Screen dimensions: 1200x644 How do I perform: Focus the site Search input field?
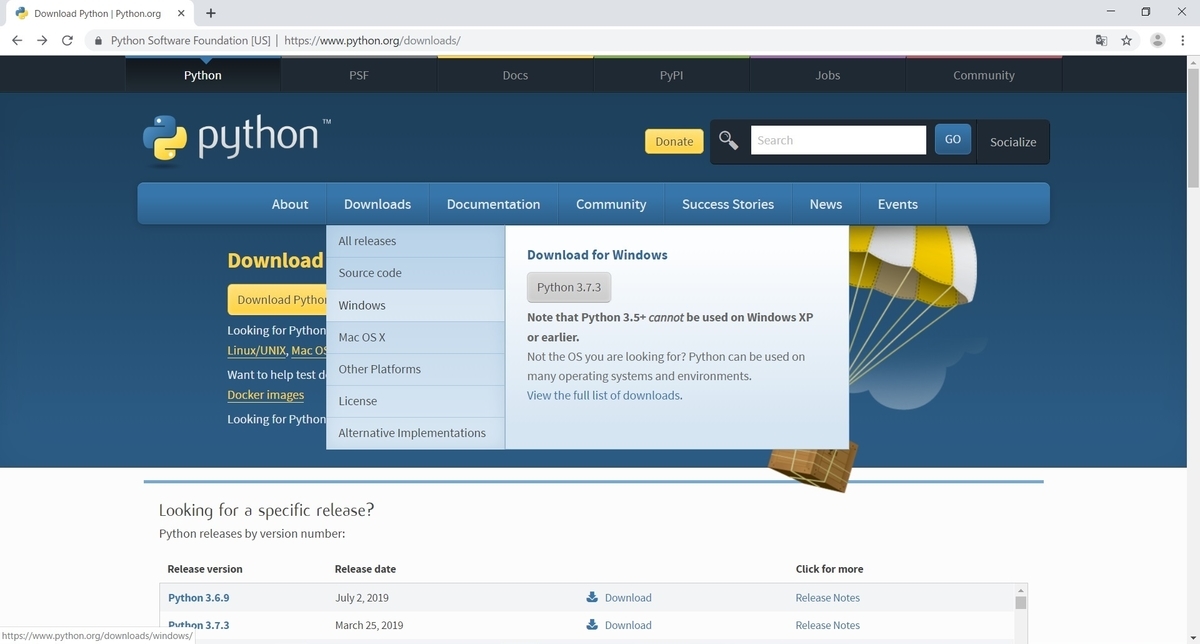pos(838,140)
